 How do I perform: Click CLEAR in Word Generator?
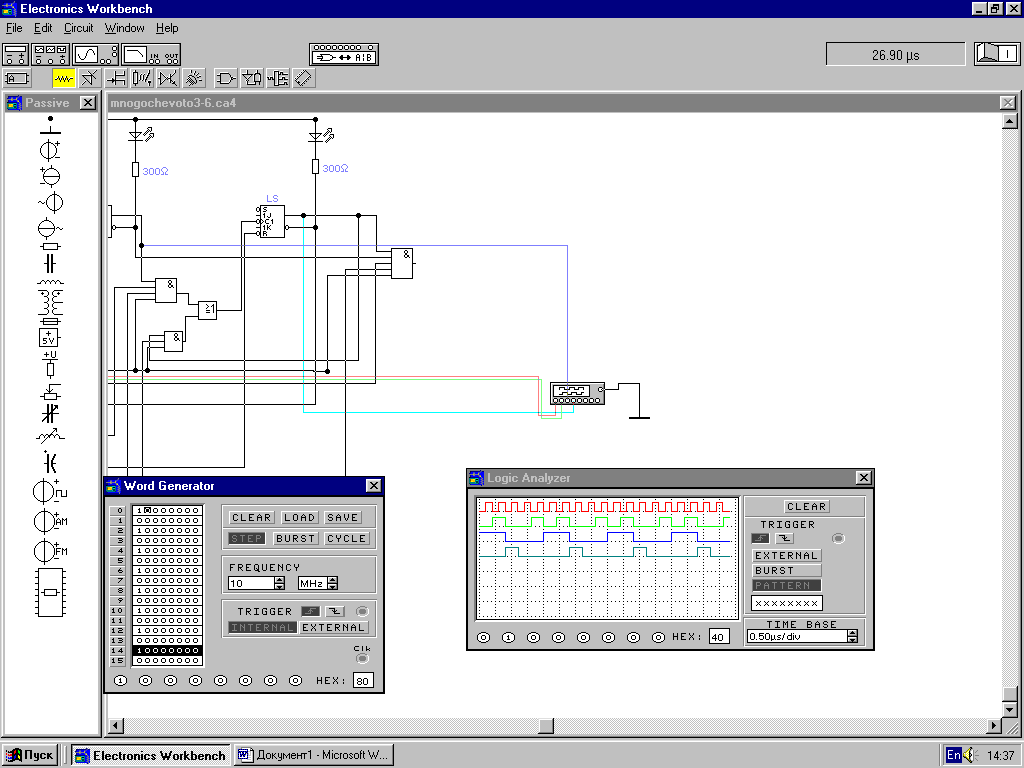[x=251, y=517]
